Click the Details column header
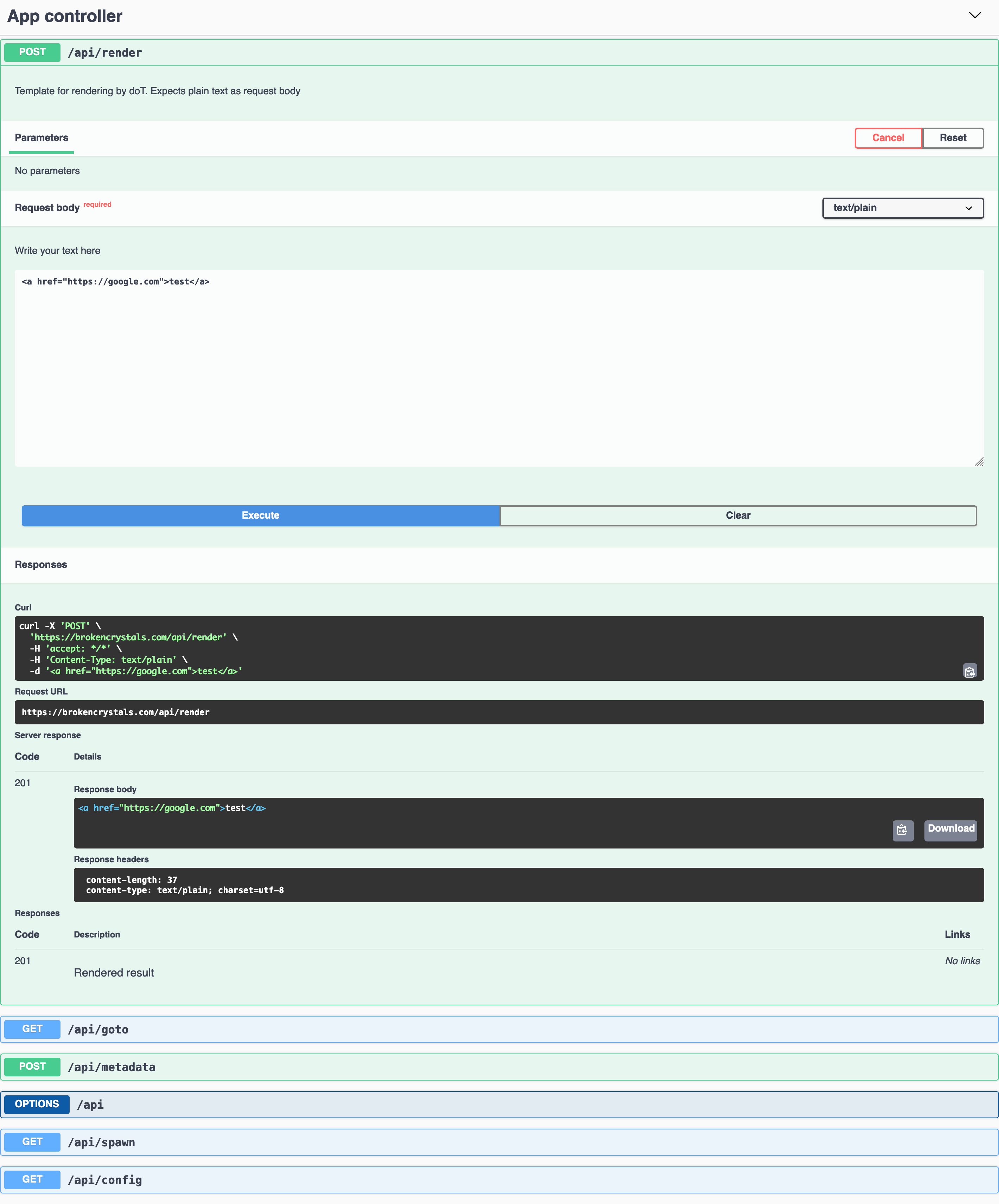 pyautogui.click(x=87, y=757)
